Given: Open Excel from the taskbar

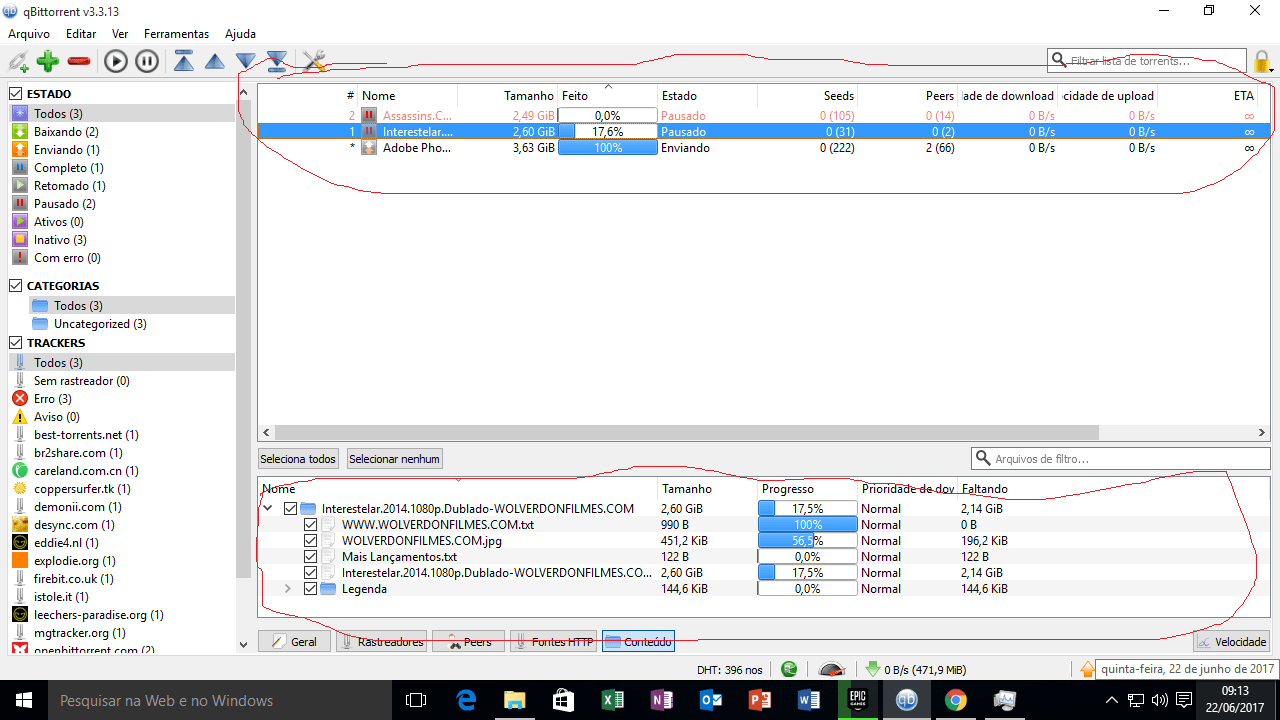Looking at the screenshot, I should (613, 700).
